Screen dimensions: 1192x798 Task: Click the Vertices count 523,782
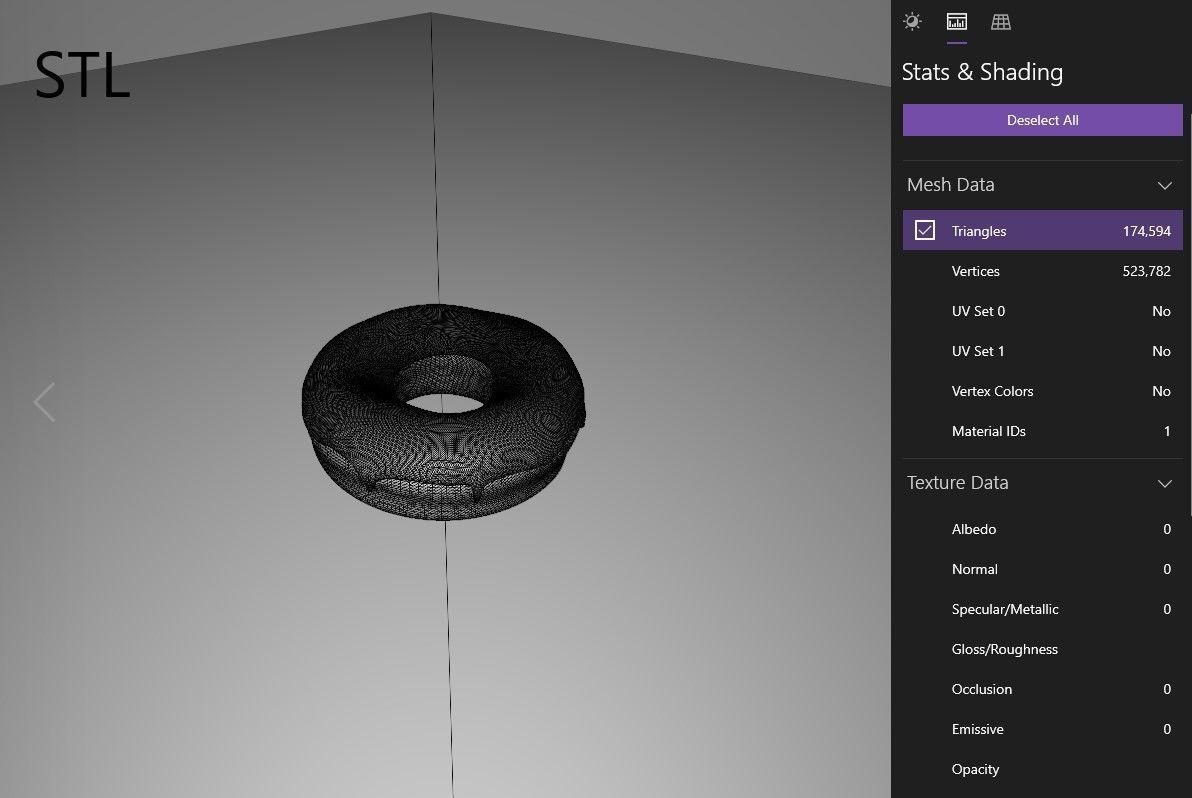point(1146,271)
